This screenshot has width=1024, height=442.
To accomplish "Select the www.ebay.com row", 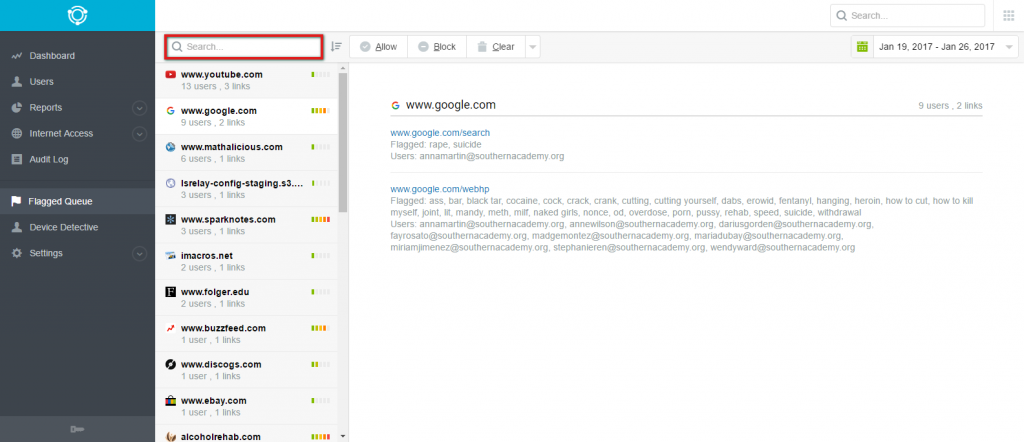I will [x=246, y=406].
